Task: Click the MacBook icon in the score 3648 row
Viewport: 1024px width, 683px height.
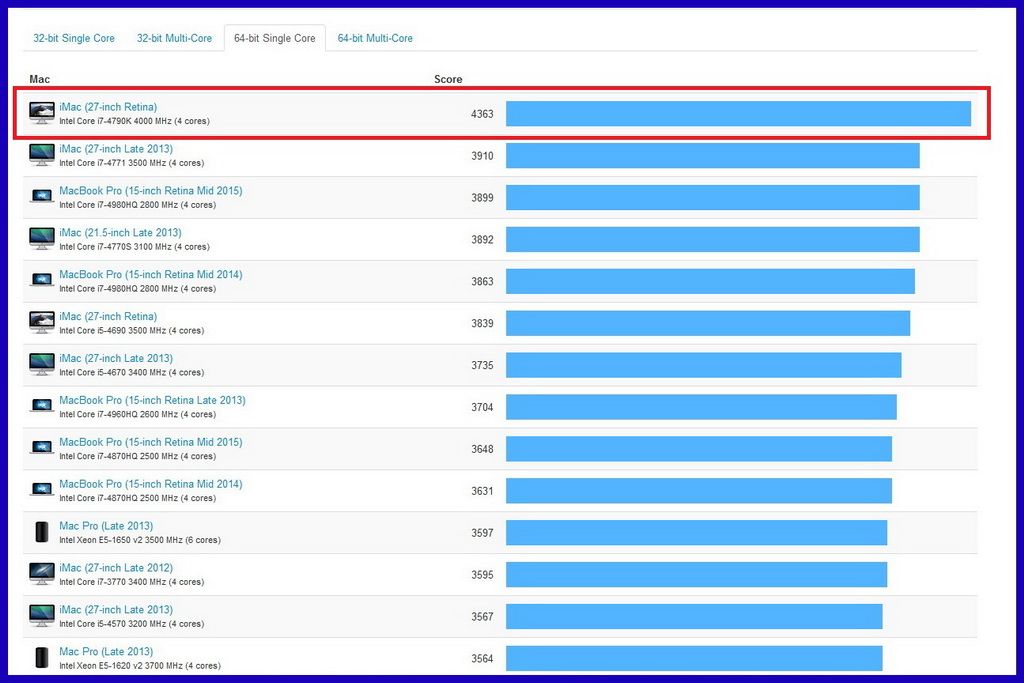Action: pyautogui.click(x=42, y=447)
